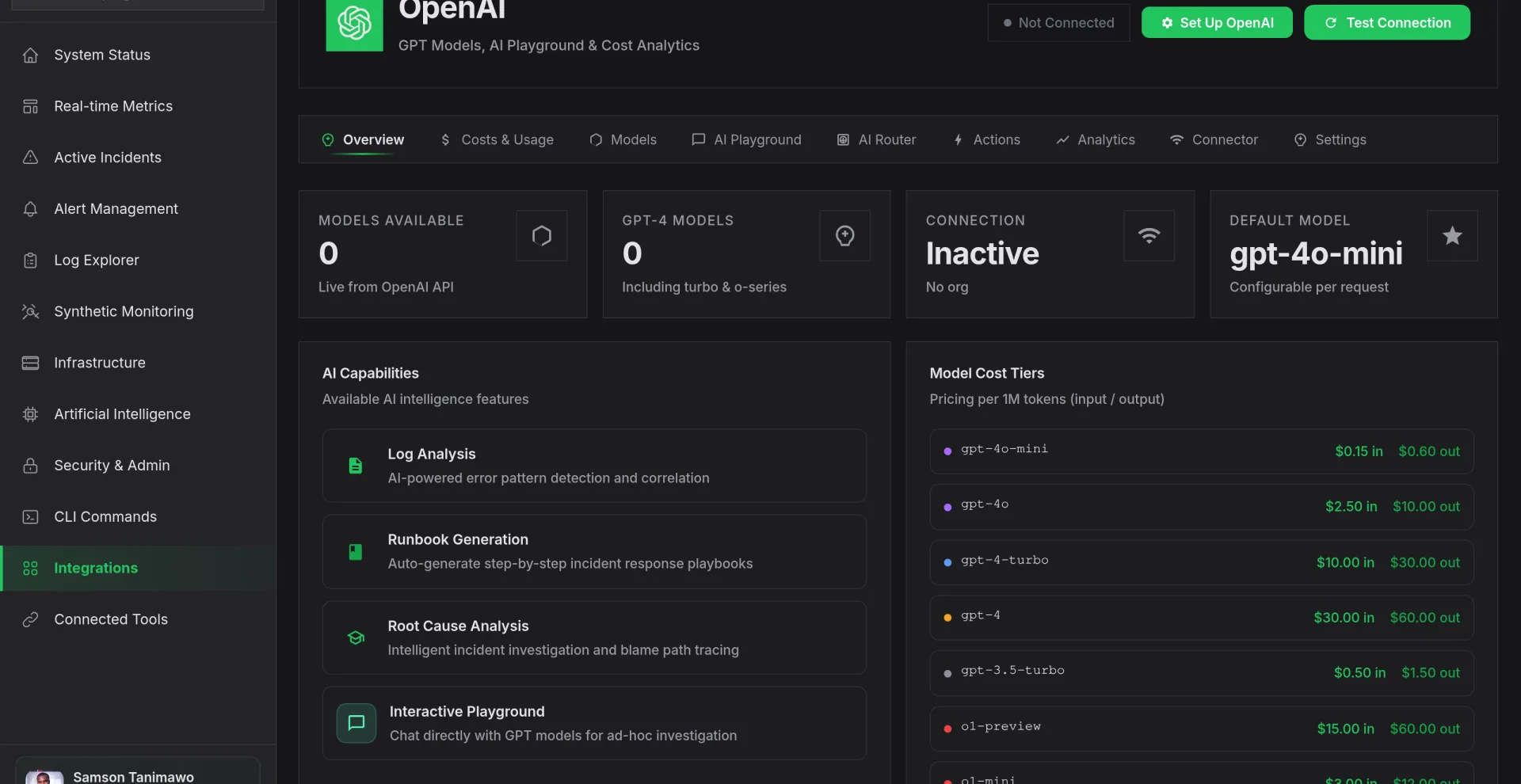Click the wifi icon in Connection card
Viewport: 1521px width, 784px height.
(1149, 236)
